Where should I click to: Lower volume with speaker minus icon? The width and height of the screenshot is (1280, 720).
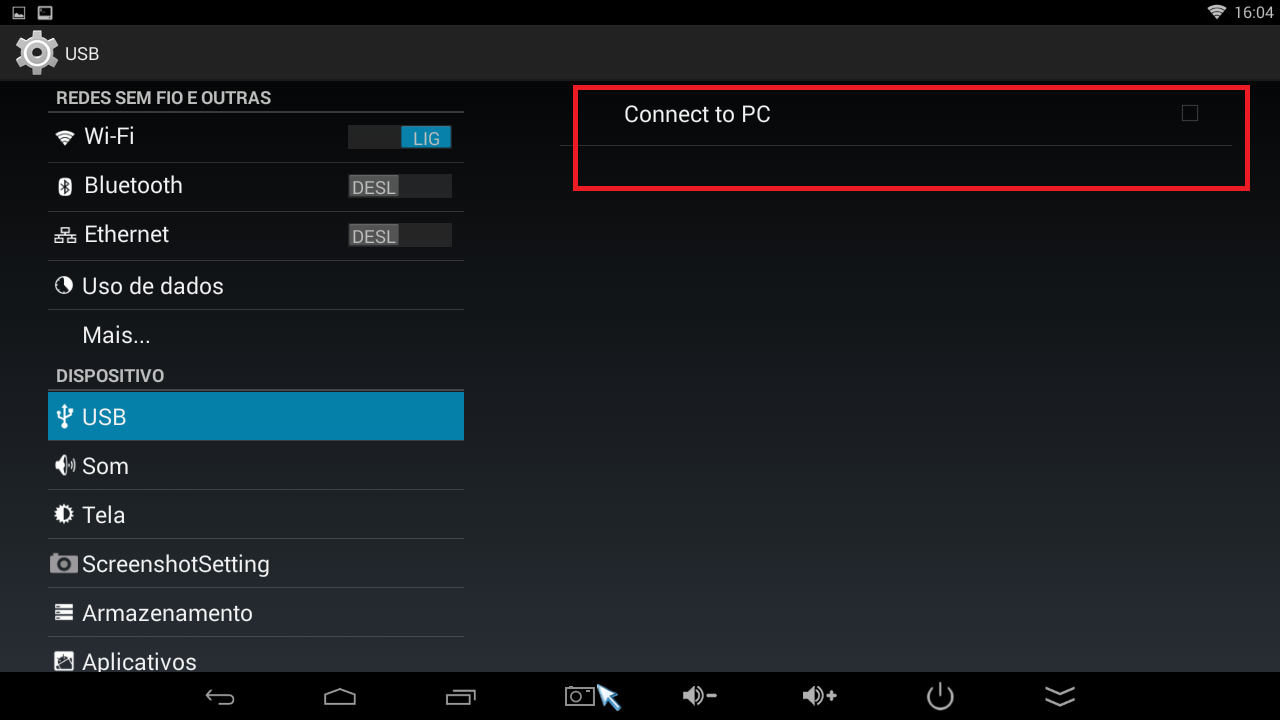[700, 696]
